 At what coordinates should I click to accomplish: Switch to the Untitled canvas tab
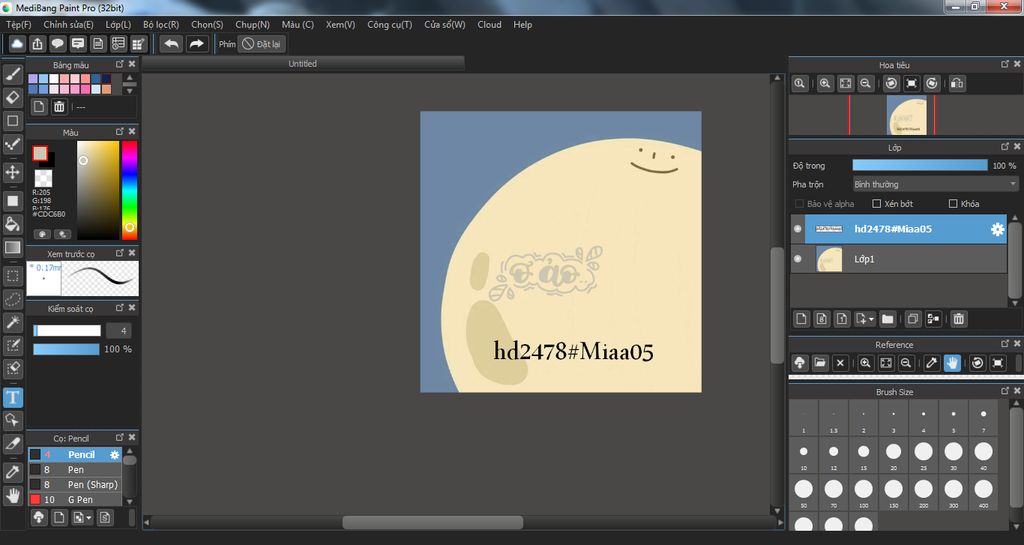[x=303, y=64]
